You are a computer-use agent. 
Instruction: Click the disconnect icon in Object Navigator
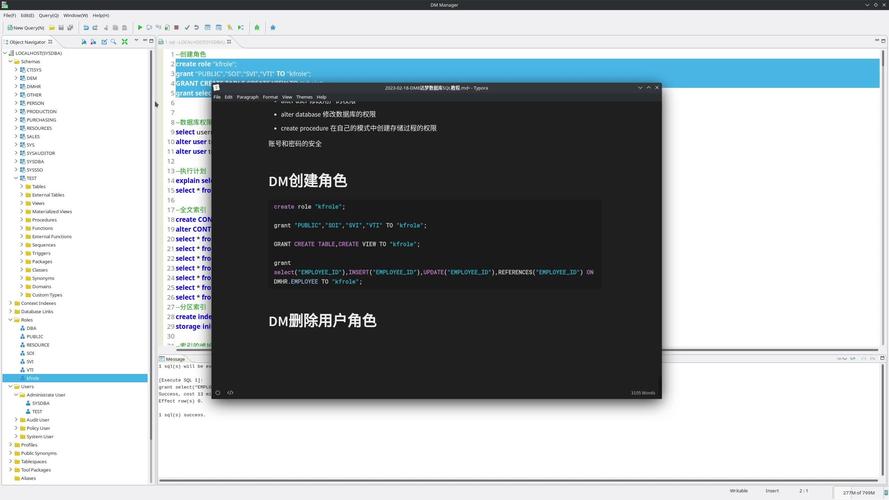click(94, 41)
